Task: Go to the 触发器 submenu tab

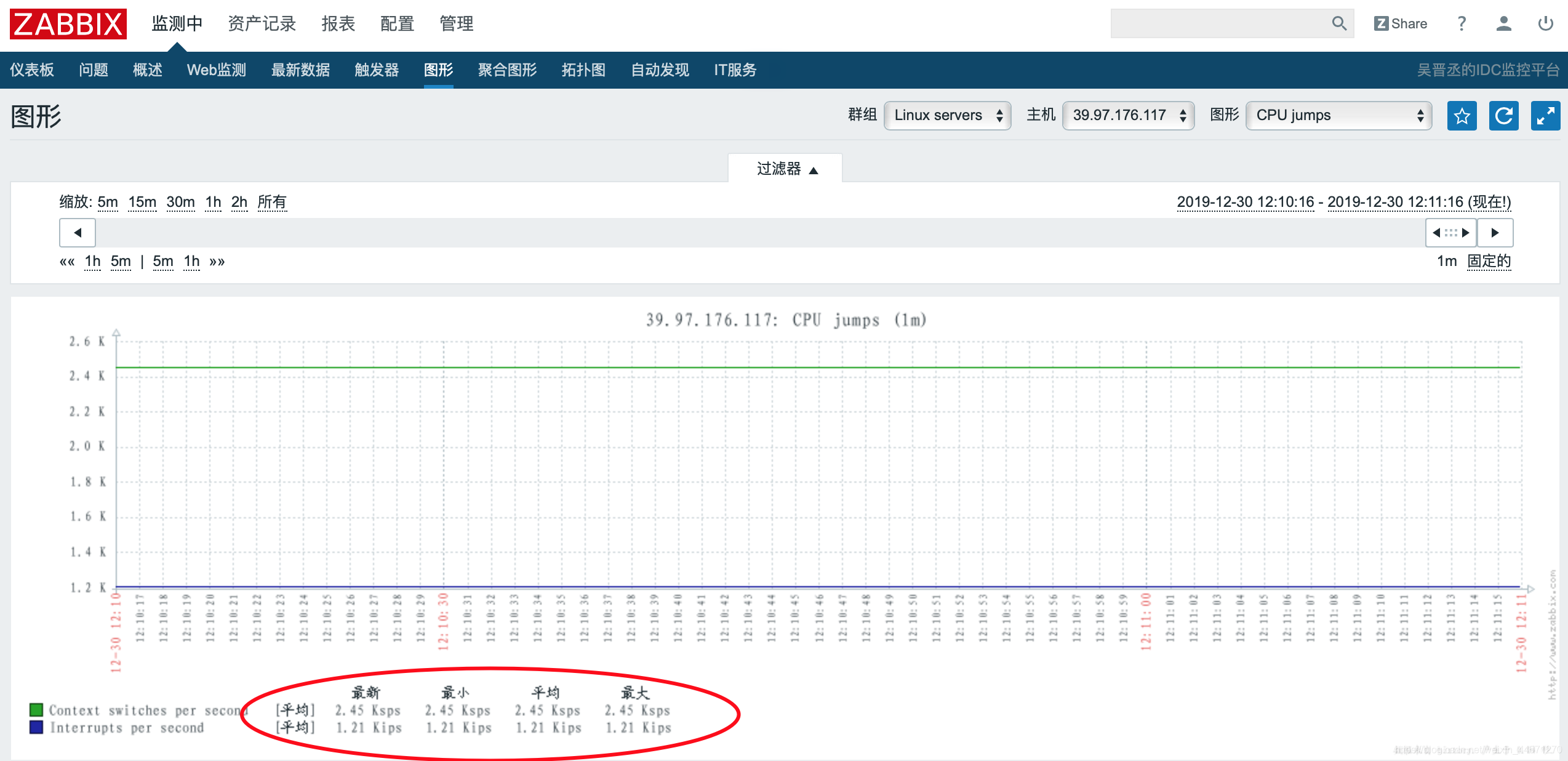Action: point(377,70)
